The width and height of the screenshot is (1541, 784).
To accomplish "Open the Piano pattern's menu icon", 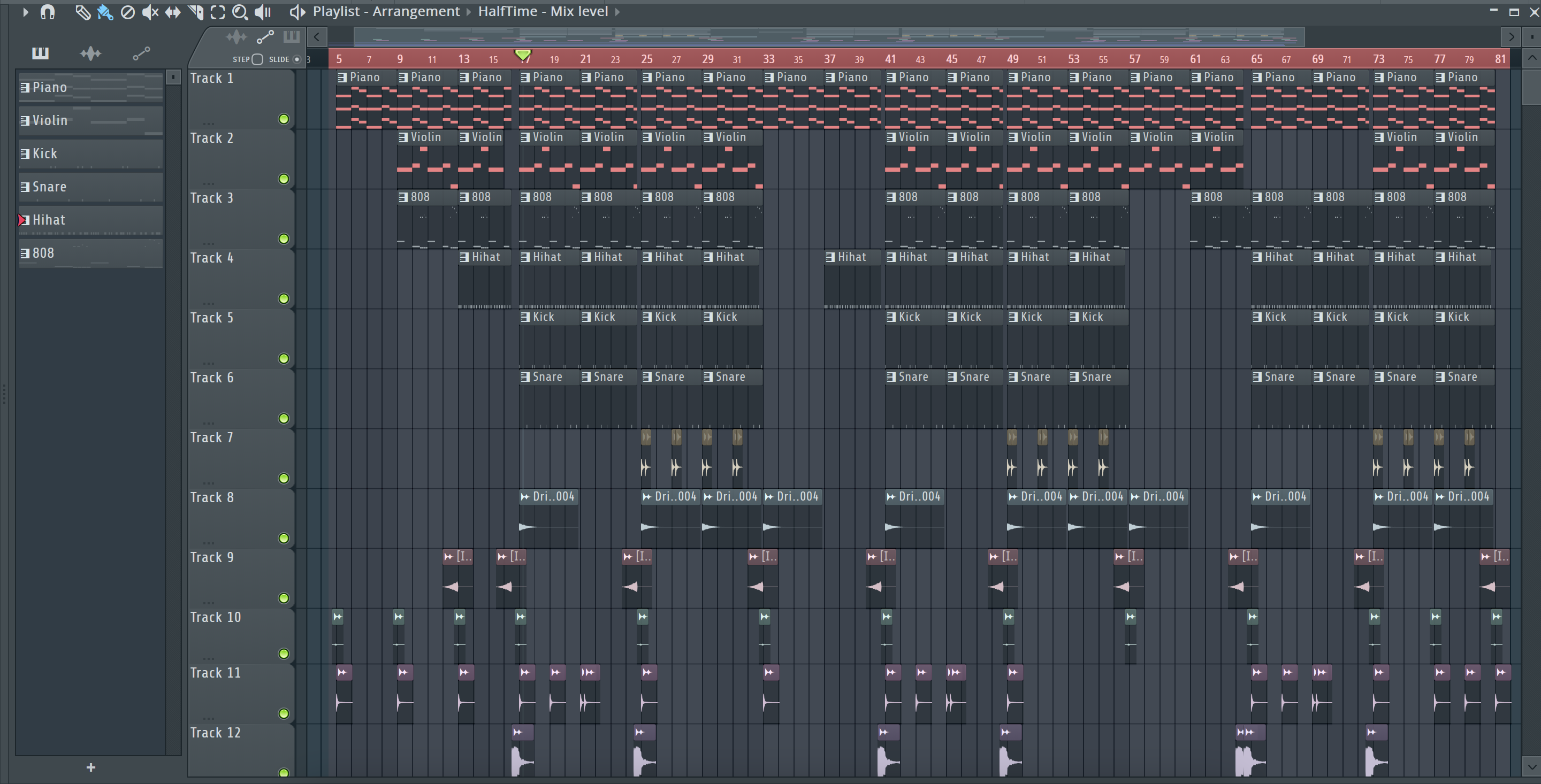I will pyautogui.click(x=25, y=87).
